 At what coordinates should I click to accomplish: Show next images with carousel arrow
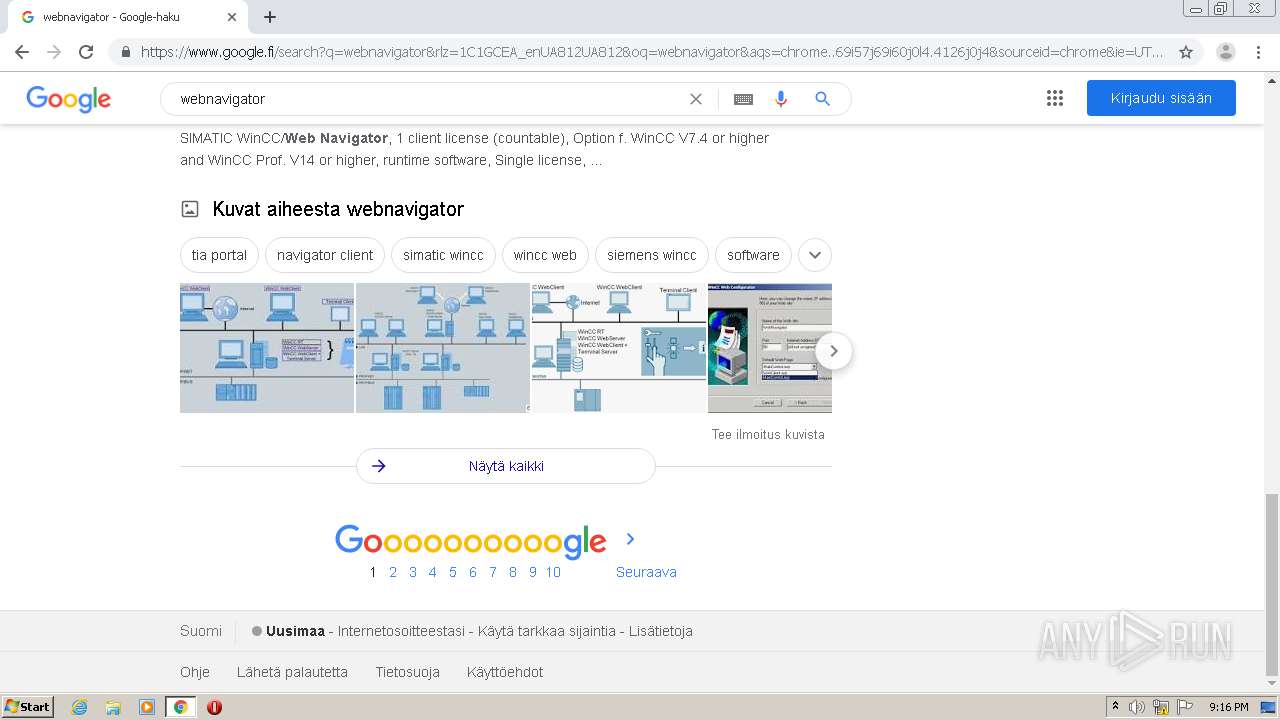point(833,351)
